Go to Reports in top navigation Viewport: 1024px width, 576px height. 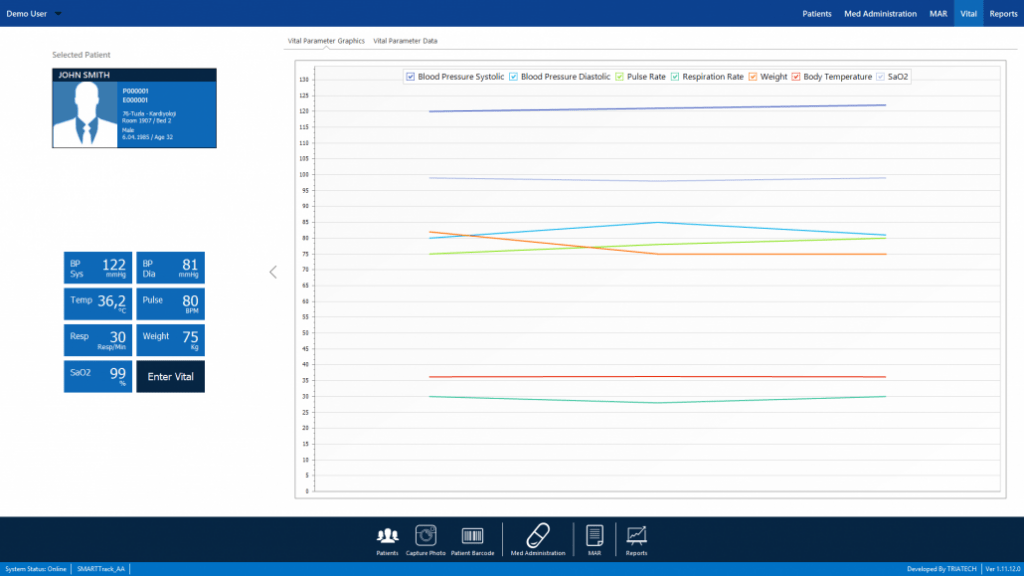tap(1003, 14)
